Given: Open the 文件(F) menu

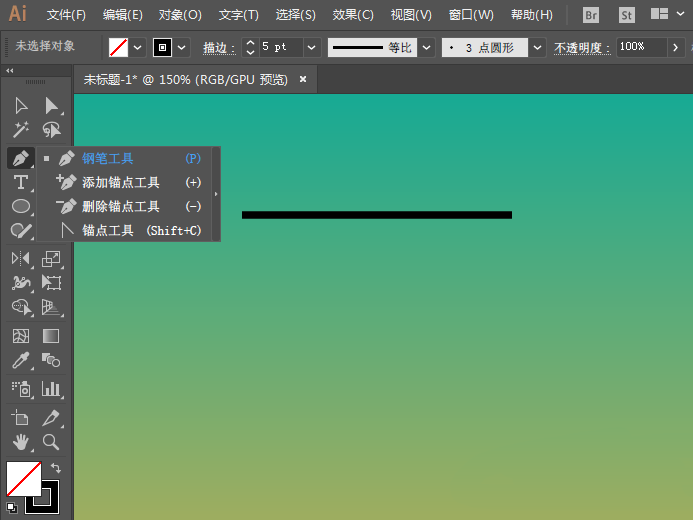Looking at the screenshot, I should pos(66,15).
